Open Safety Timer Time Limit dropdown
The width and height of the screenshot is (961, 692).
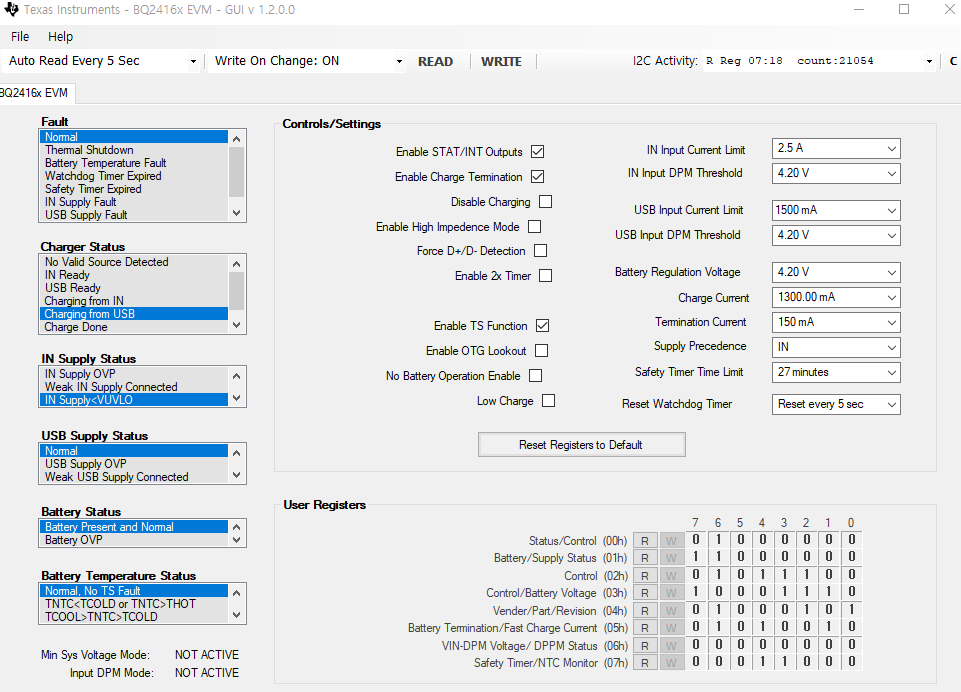(x=836, y=373)
